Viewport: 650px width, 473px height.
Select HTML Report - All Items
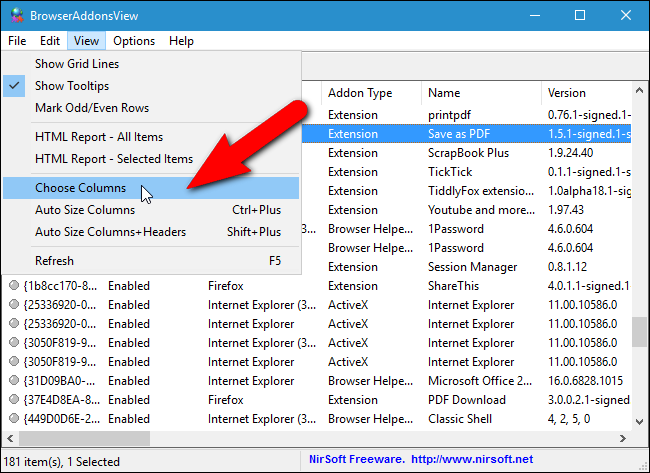(x=151, y=137)
